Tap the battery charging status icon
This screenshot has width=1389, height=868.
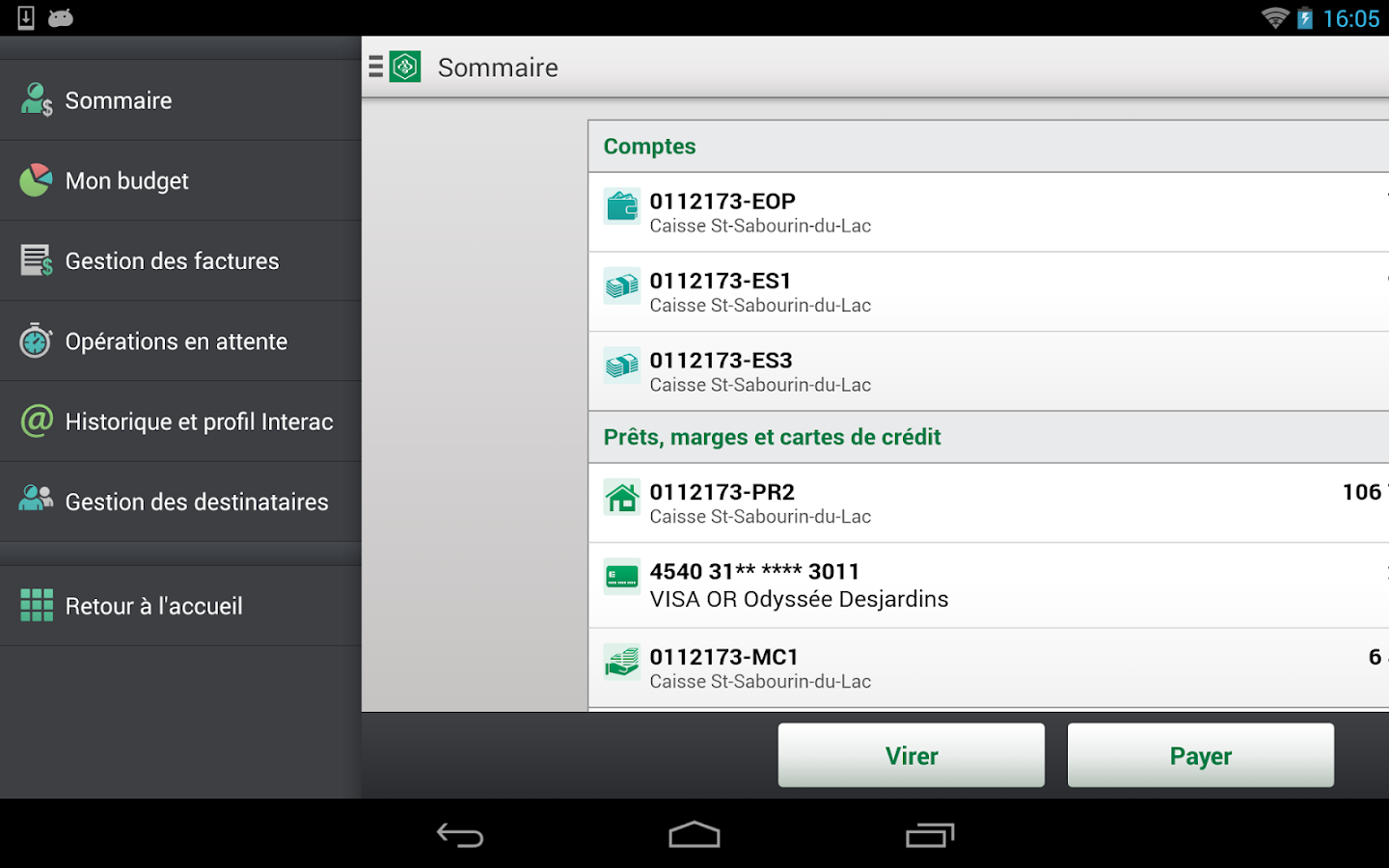(1305, 17)
